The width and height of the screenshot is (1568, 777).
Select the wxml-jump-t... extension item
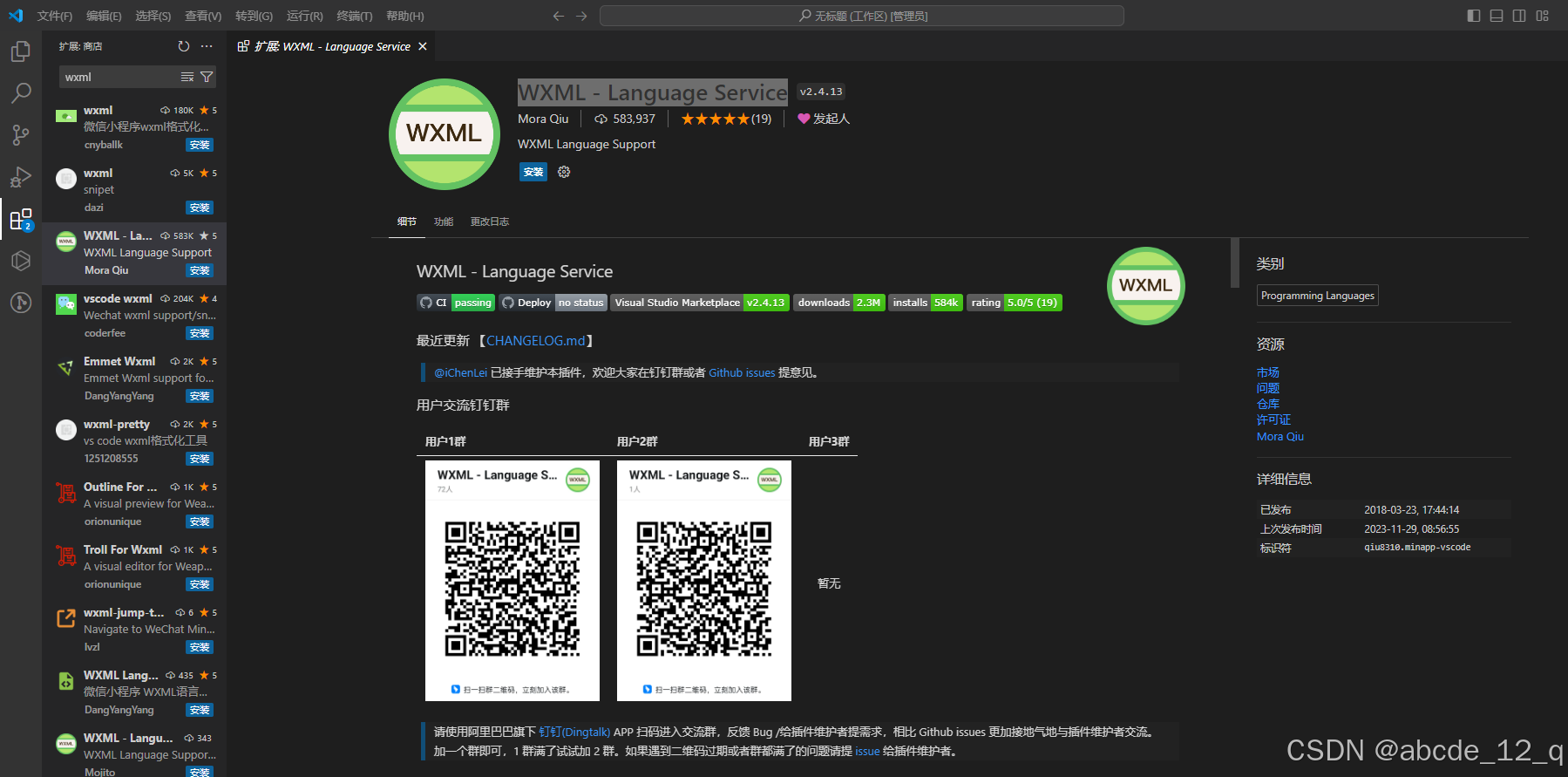tap(134, 630)
